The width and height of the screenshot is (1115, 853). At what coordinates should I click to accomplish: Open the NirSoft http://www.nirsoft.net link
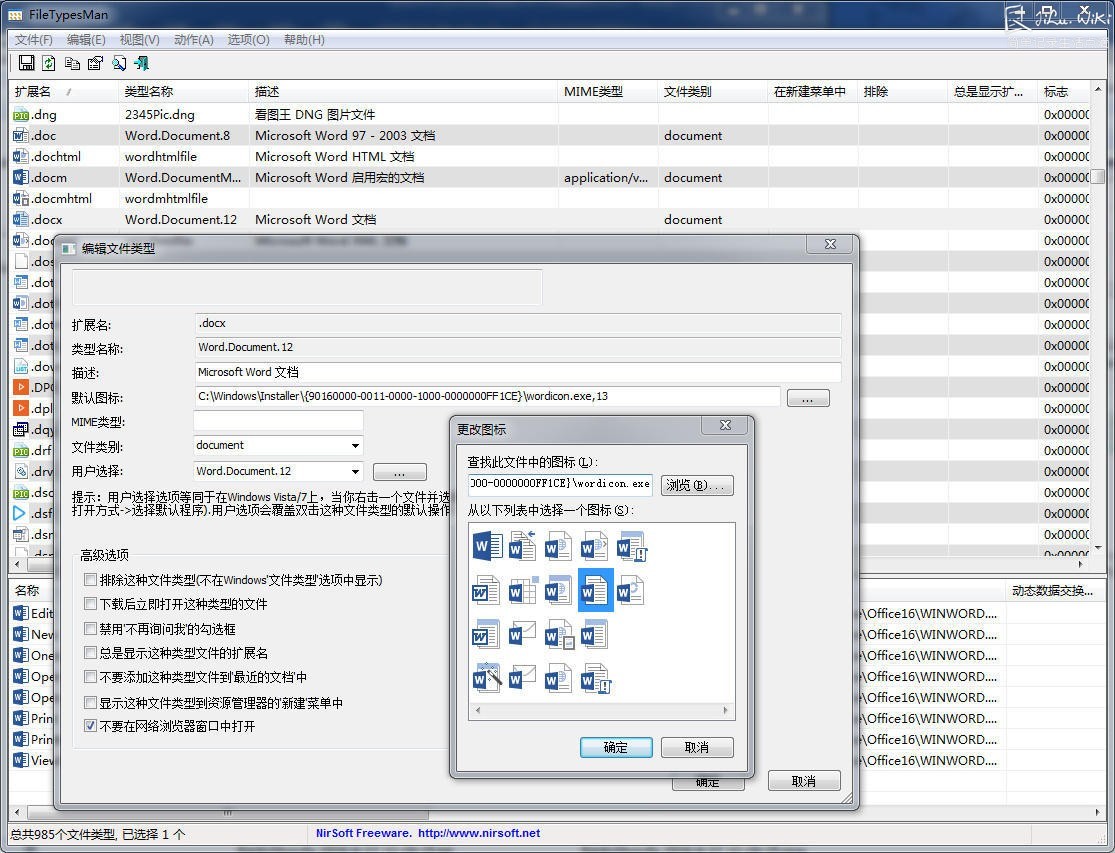coord(479,833)
